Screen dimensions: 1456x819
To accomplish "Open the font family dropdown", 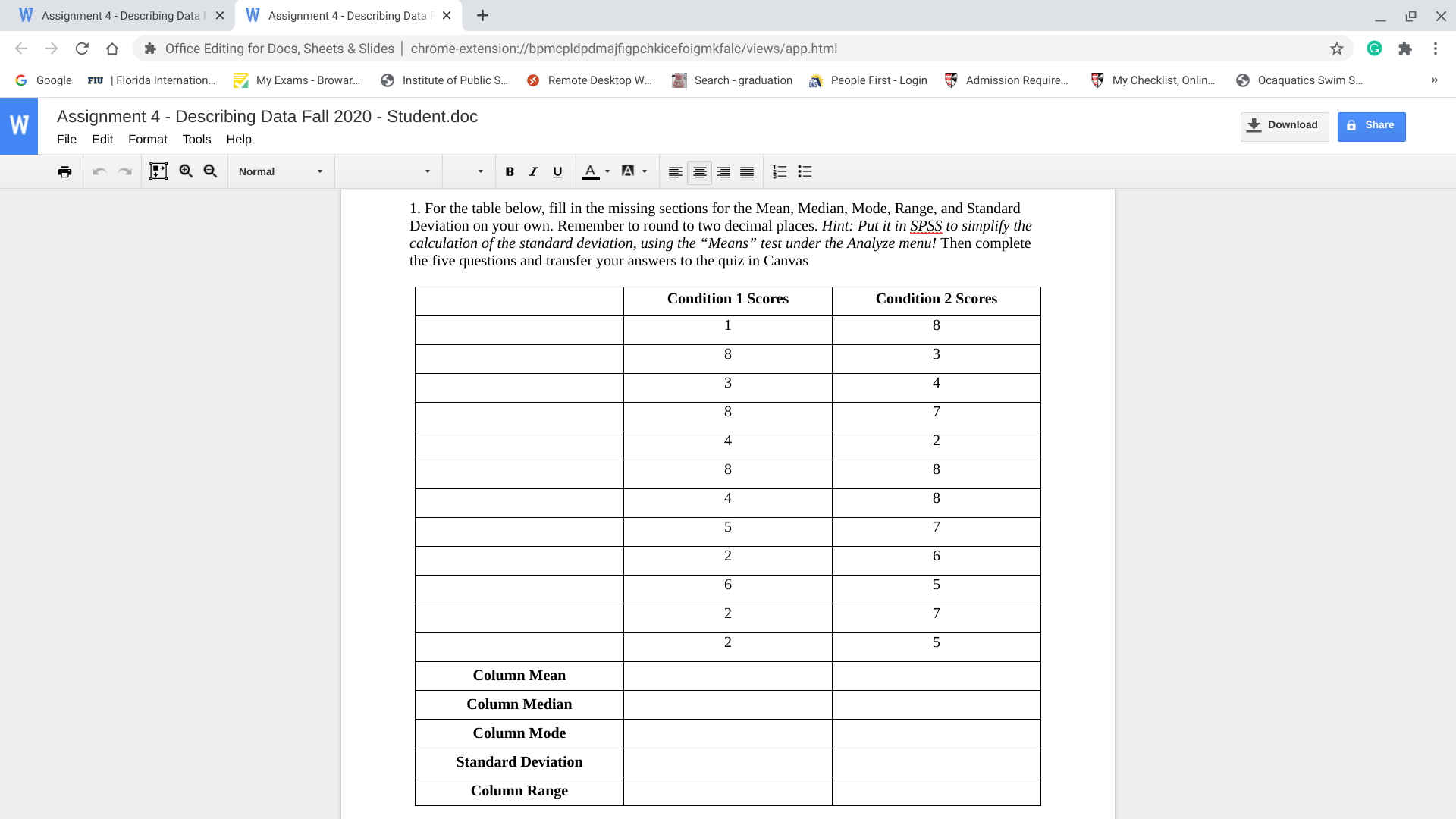I will (x=388, y=171).
